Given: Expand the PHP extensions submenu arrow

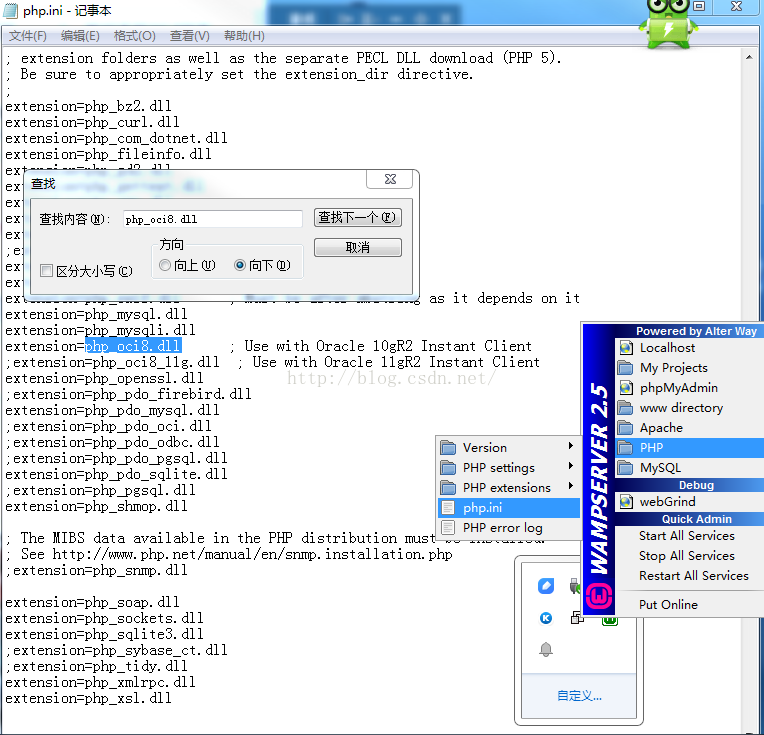Looking at the screenshot, I should (x=571, y=485).
